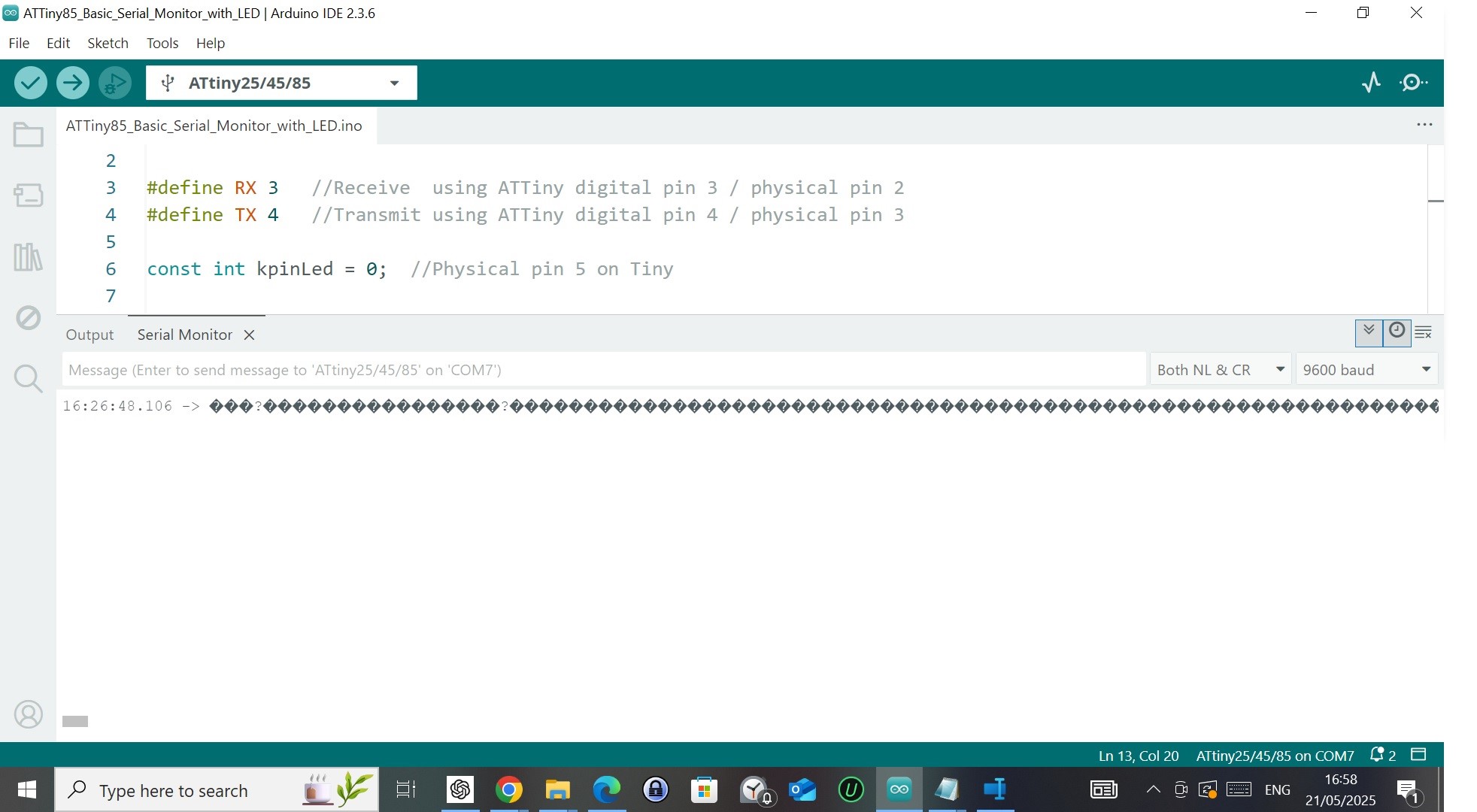
Task: Switch to Arduino IDE taskbar icon
Action: point(899,789)
